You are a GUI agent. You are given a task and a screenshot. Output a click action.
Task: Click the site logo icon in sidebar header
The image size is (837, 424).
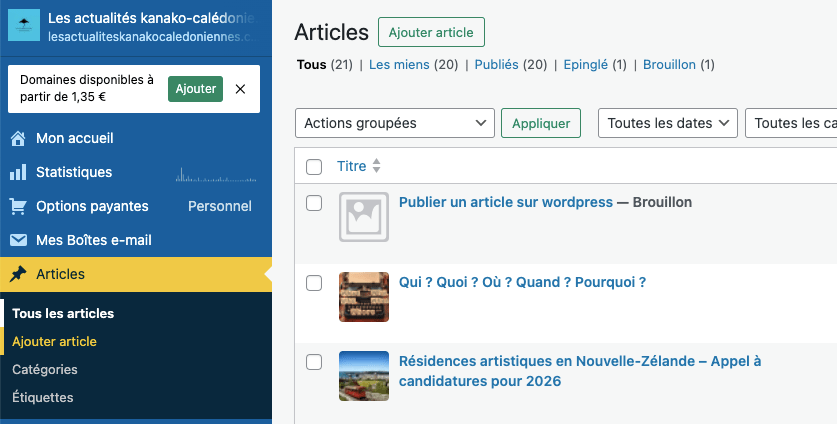point(24,25)
